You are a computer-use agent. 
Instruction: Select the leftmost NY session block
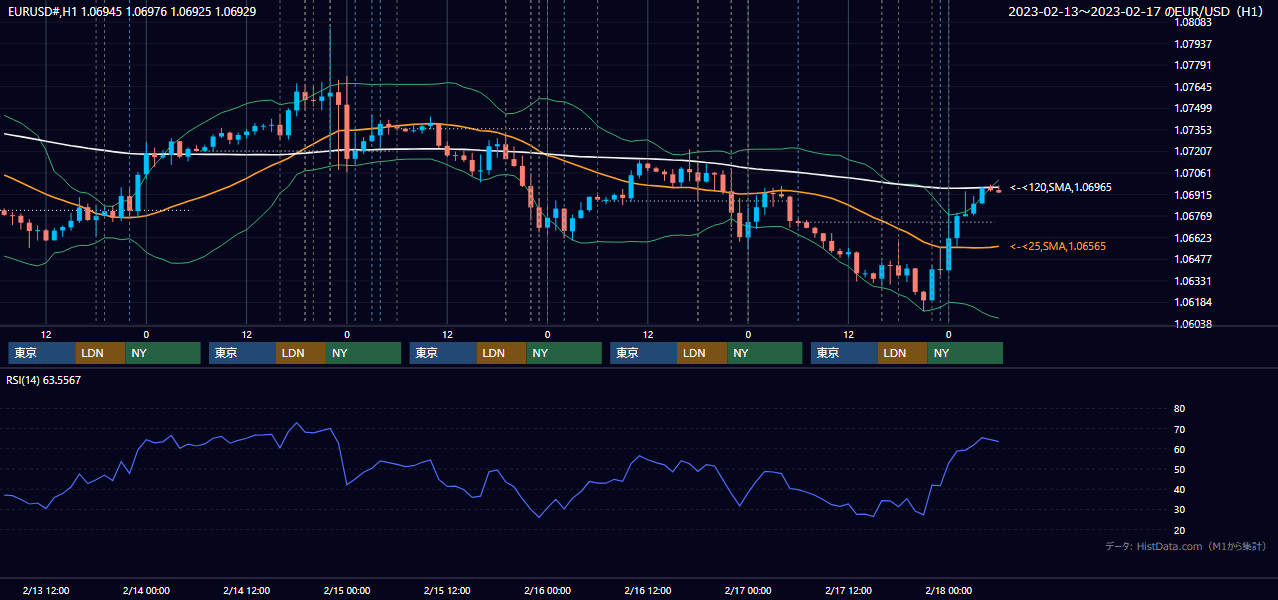pyautogui.click(x=163, y=353)
